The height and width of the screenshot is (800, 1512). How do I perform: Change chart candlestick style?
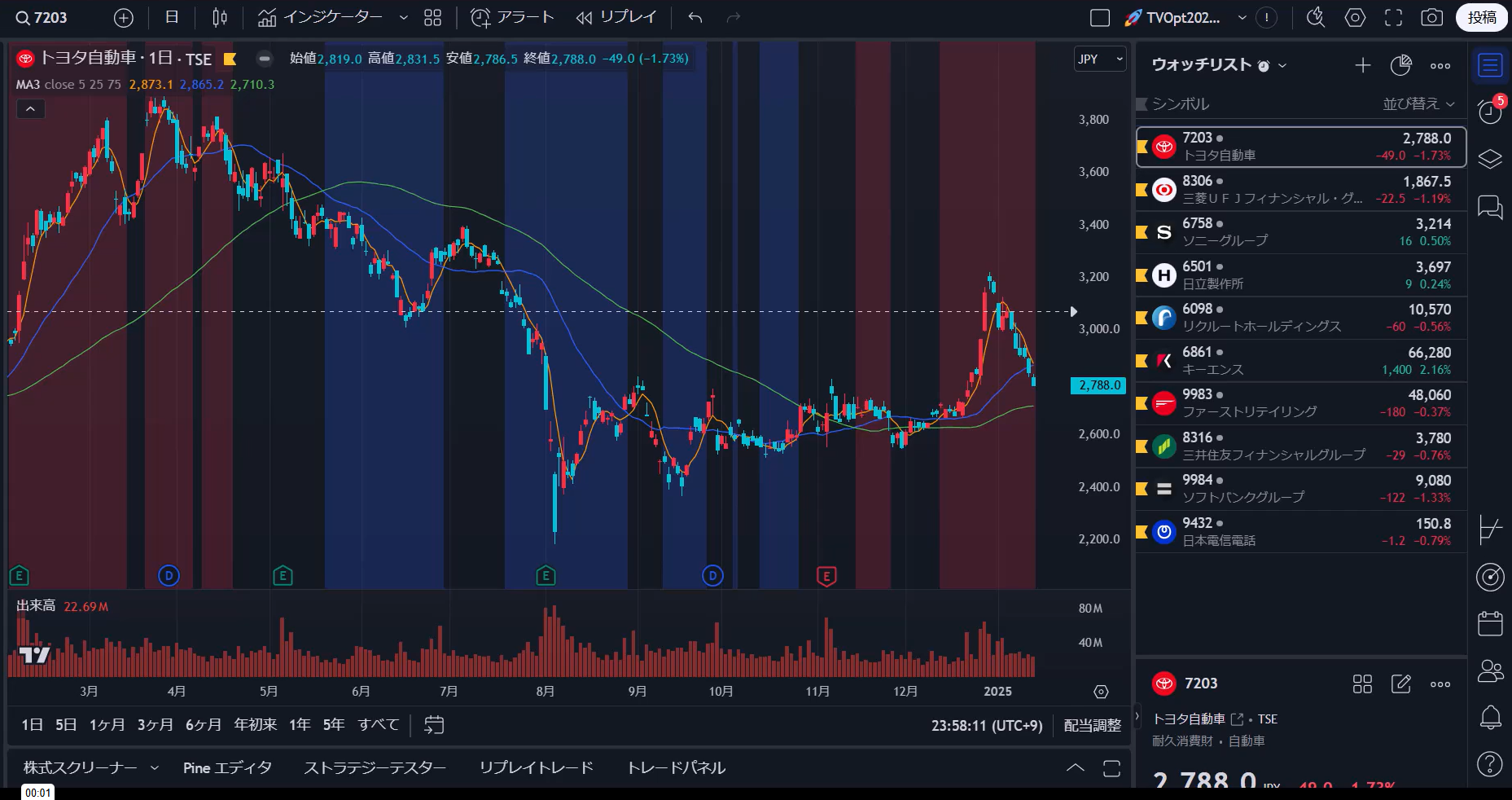coord(220,18)
